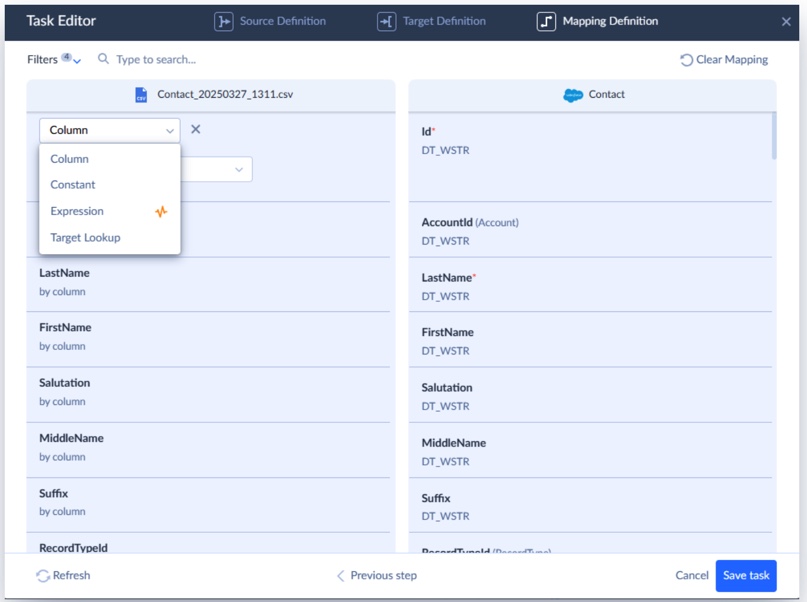Go back with Previous step
The image size is (807, 602).
coord(377,576)
